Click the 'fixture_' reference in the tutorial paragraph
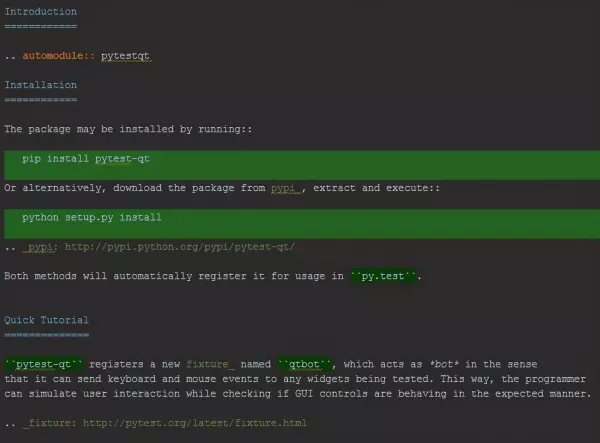 210,364
